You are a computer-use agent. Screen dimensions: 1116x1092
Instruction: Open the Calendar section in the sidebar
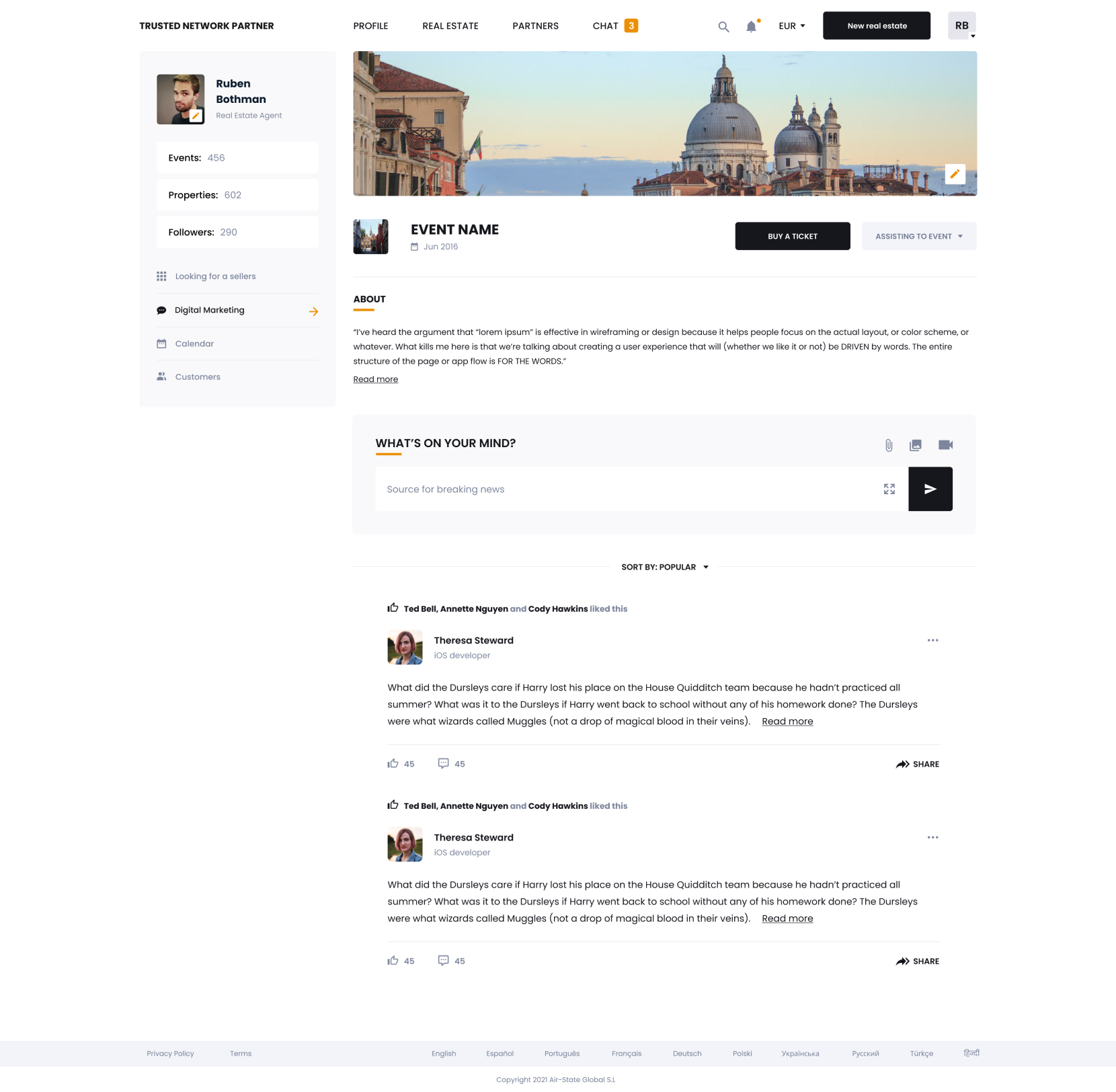click(x=194, y=344)
